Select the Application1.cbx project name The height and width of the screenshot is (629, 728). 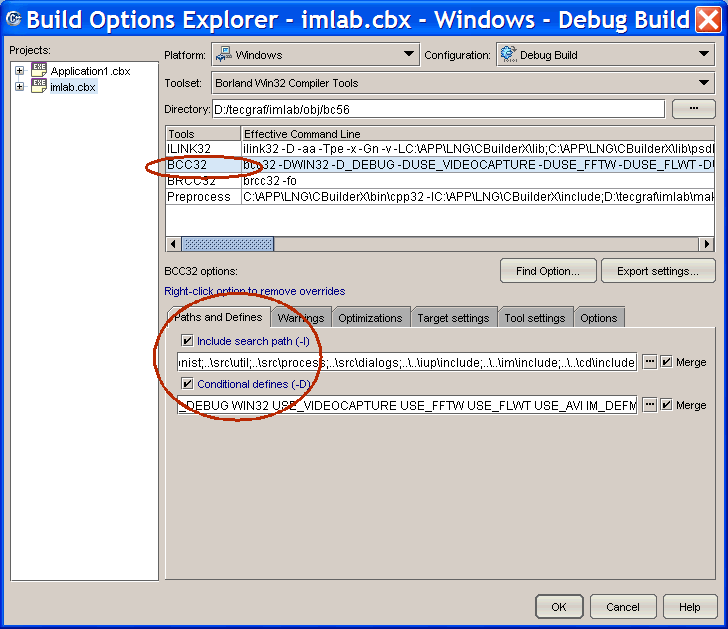point(90,71)
